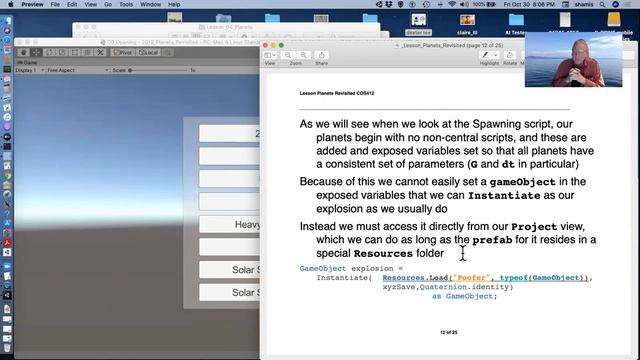The image size is (640, 360).
Task: Open the View sidebar menu in Preview
Action: pyautogui.click(x=269, y=55)
